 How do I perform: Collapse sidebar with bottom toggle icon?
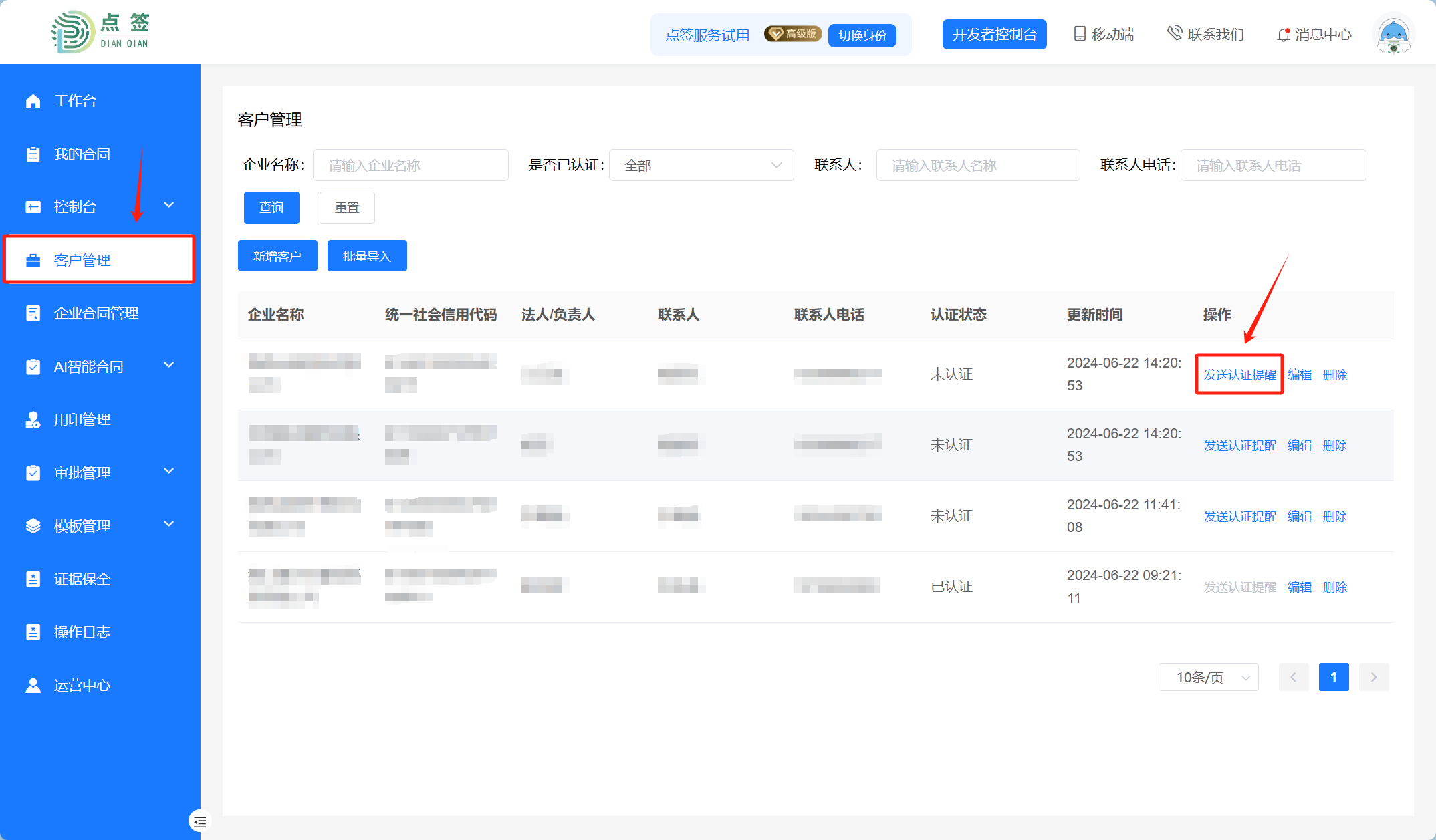point(200,821)
